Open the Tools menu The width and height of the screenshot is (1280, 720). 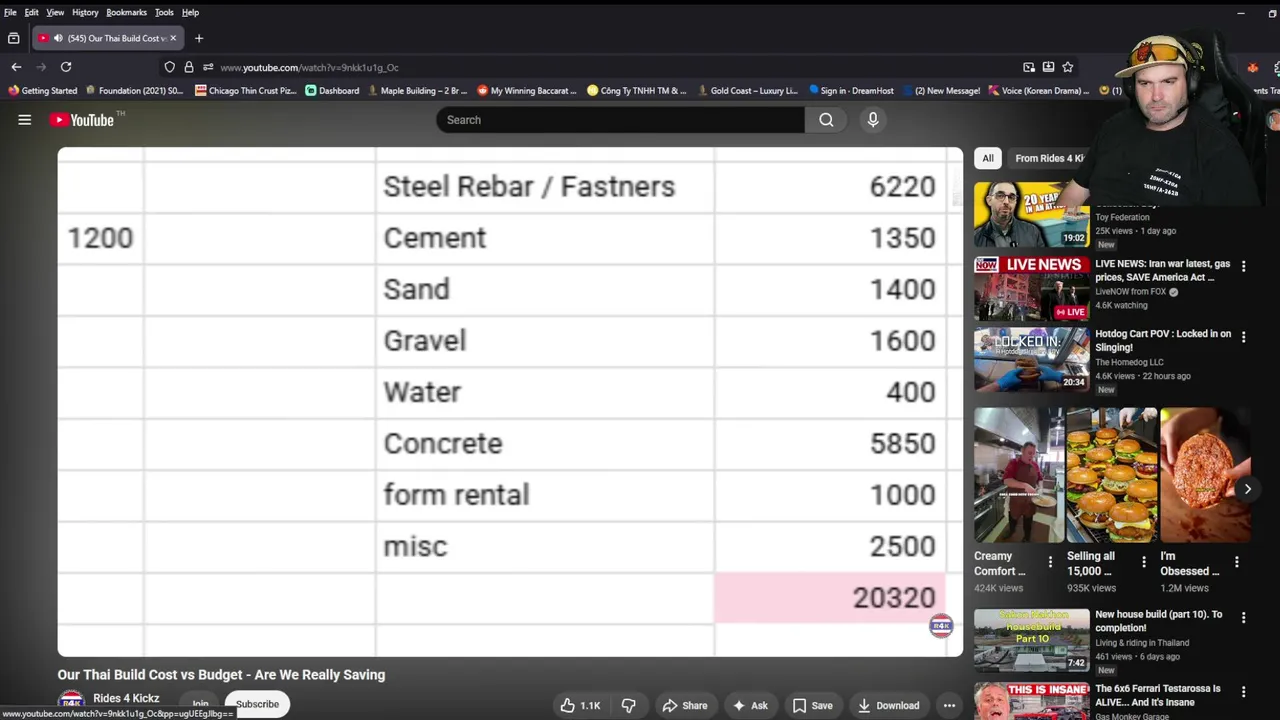[x=164, y=12]
